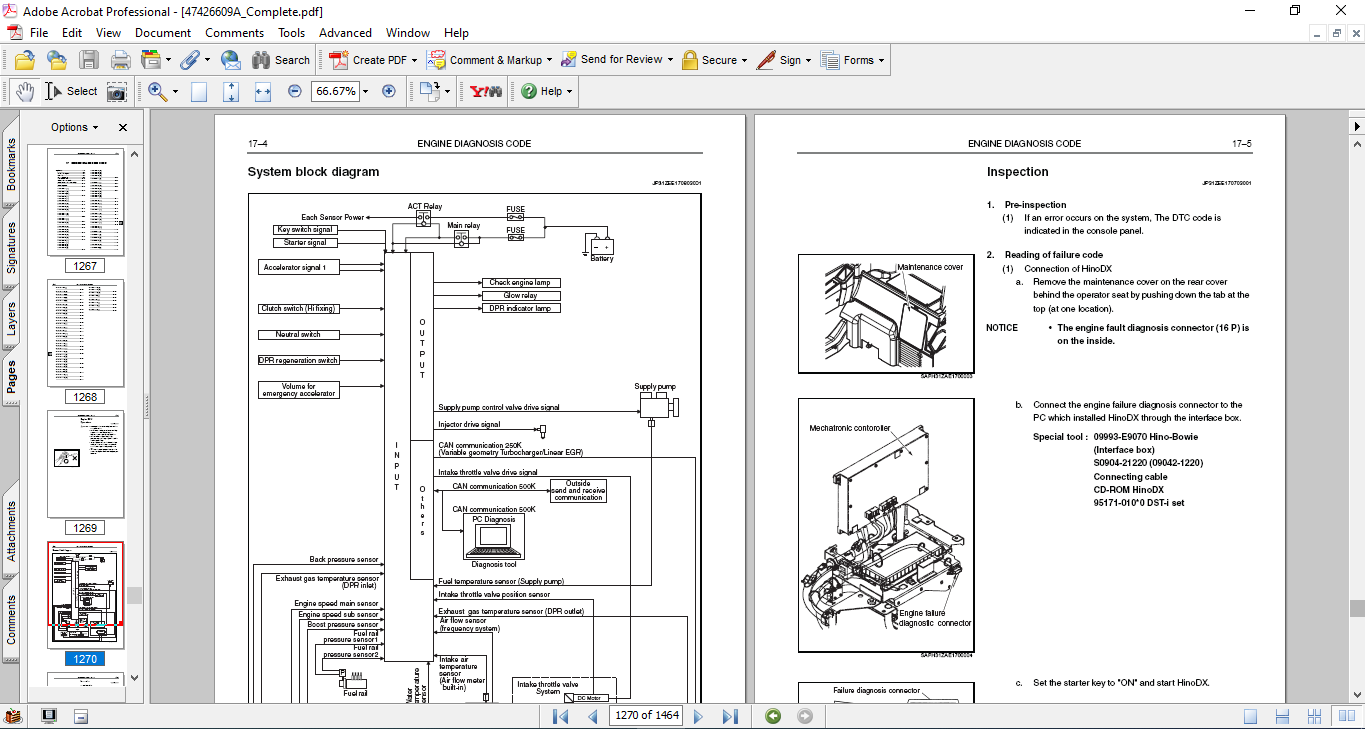Jump to the first page

(x=561, y=716)
